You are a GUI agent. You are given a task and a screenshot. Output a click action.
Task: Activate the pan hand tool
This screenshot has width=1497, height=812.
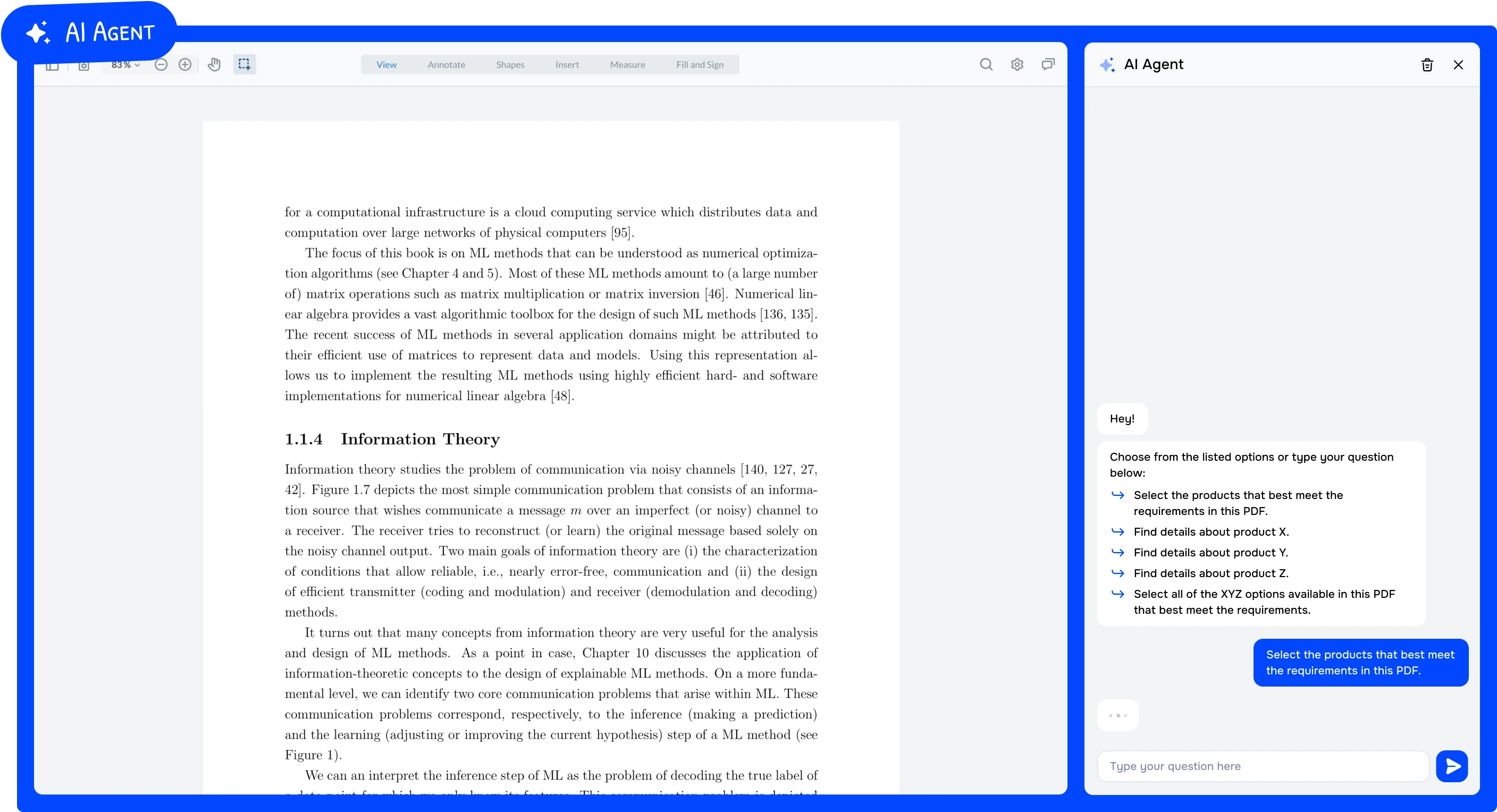[x=214, y=64]
